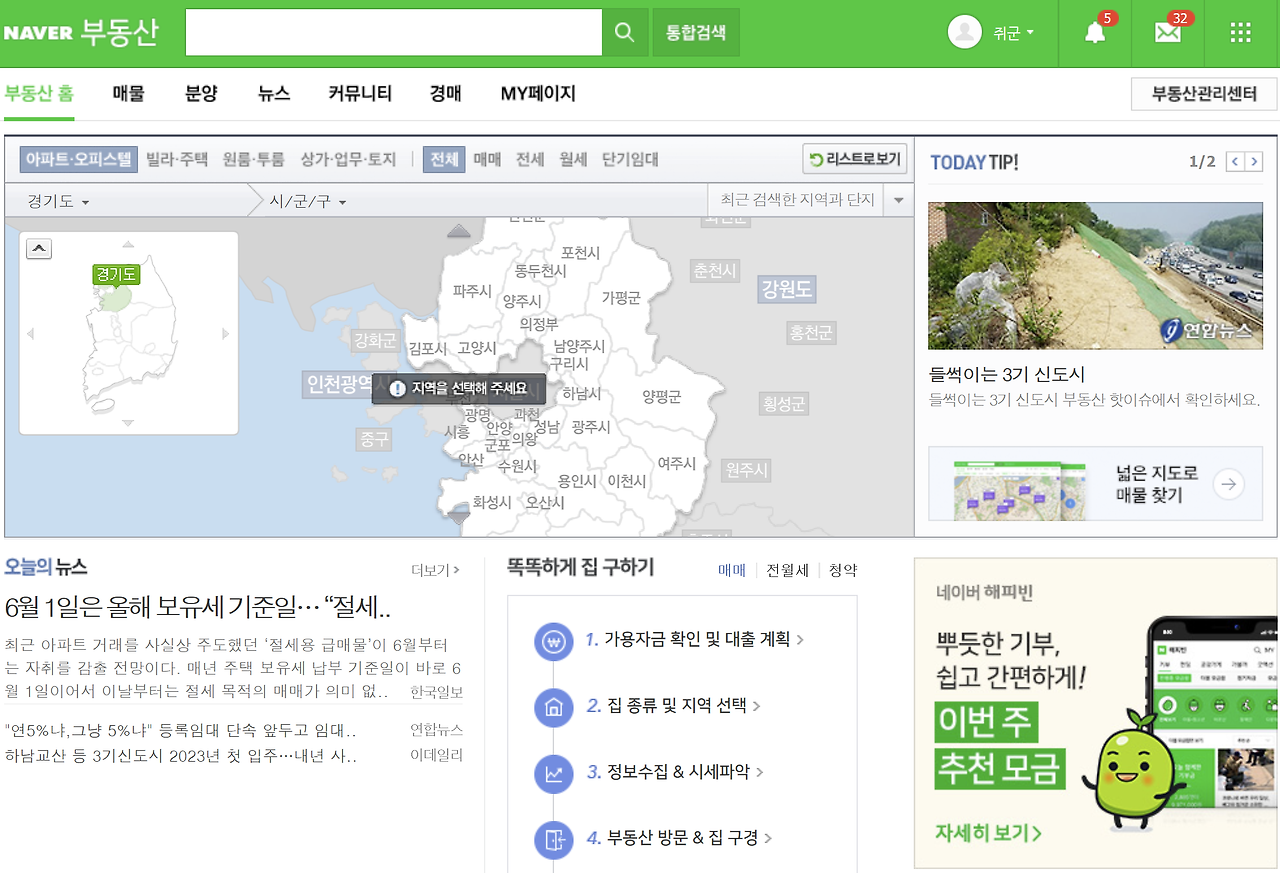Click the 넓은 지도로 매물 찾기 arrow icon
This screenshot has height=873, width=1280.
point(1228,484)
